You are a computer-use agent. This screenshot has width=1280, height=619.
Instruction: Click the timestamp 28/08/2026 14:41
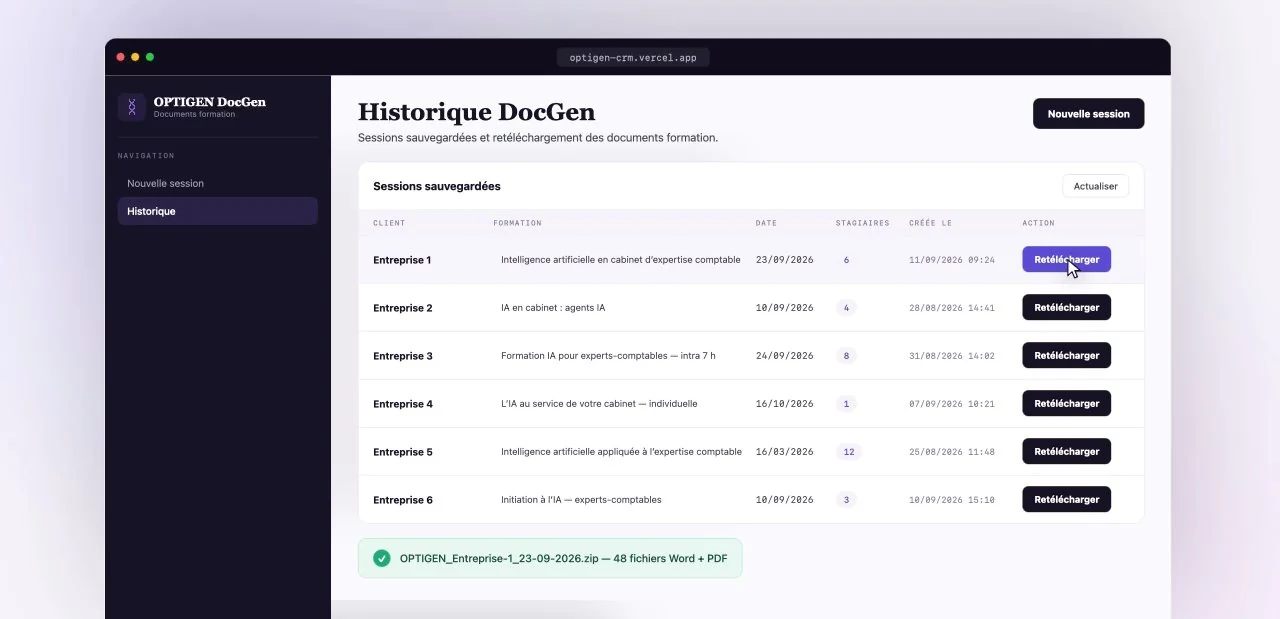(x=952, y=308)
